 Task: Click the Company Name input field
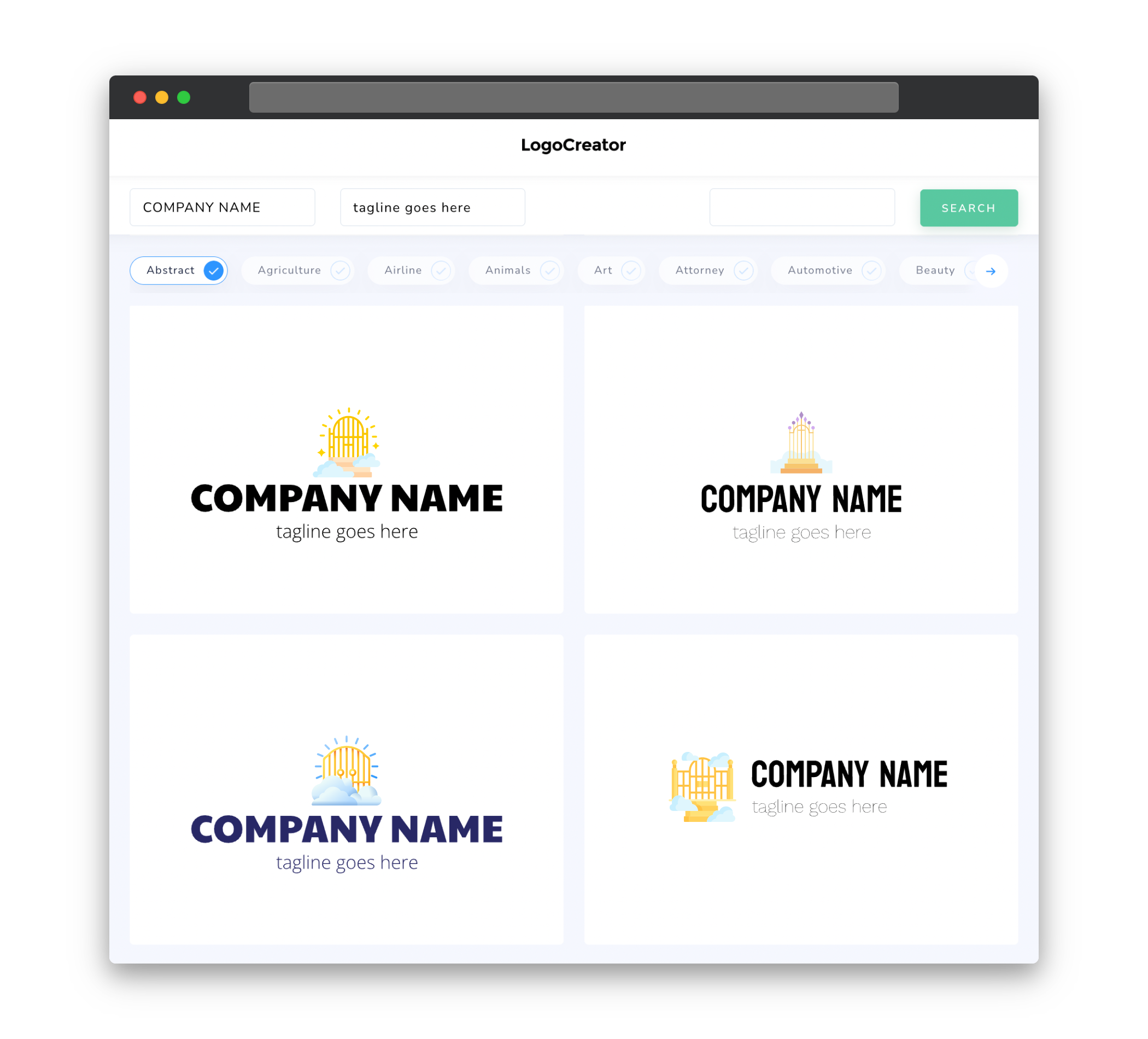click(x=225, y=207)
